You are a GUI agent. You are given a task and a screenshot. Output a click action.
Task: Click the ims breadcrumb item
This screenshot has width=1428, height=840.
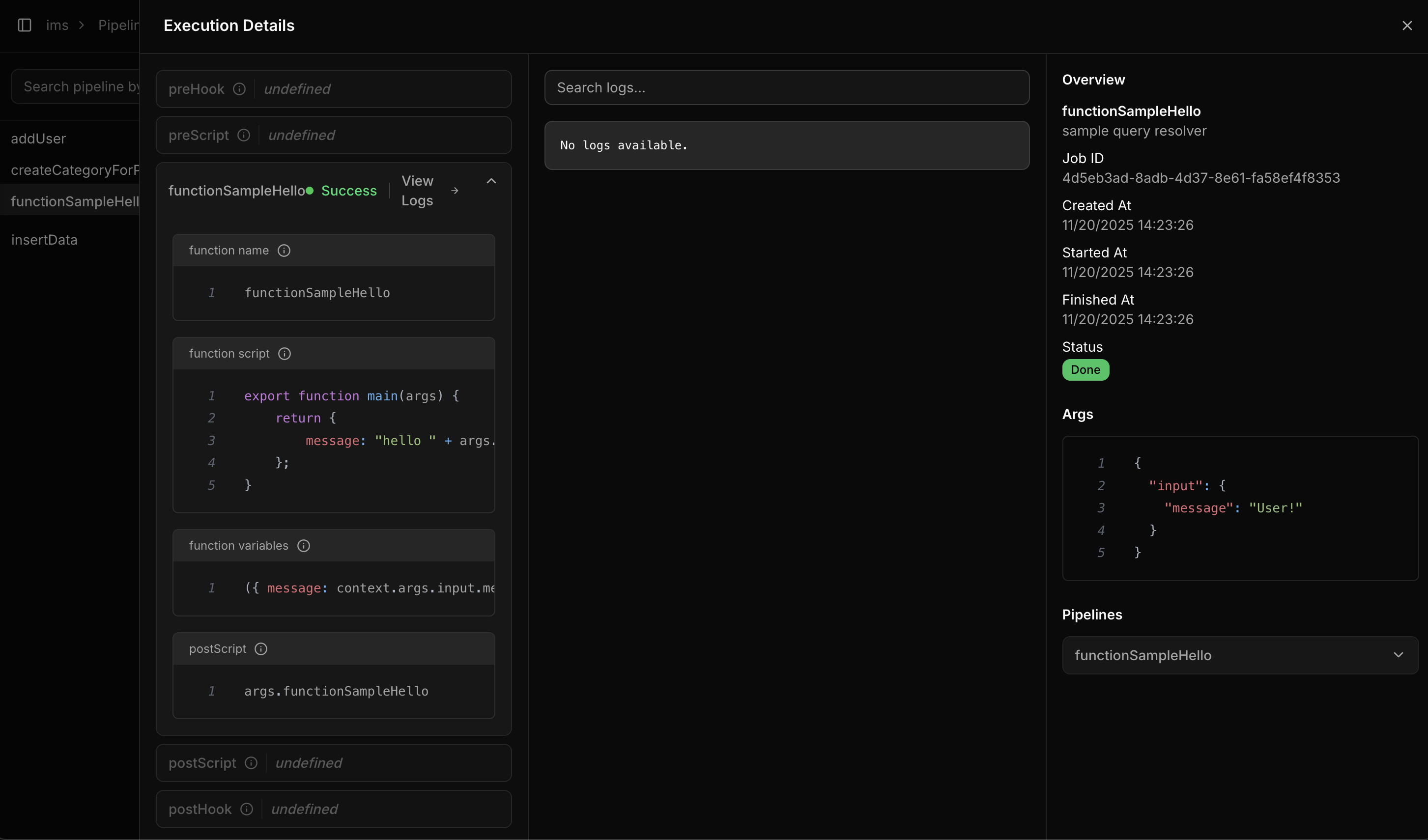(57, 25)
